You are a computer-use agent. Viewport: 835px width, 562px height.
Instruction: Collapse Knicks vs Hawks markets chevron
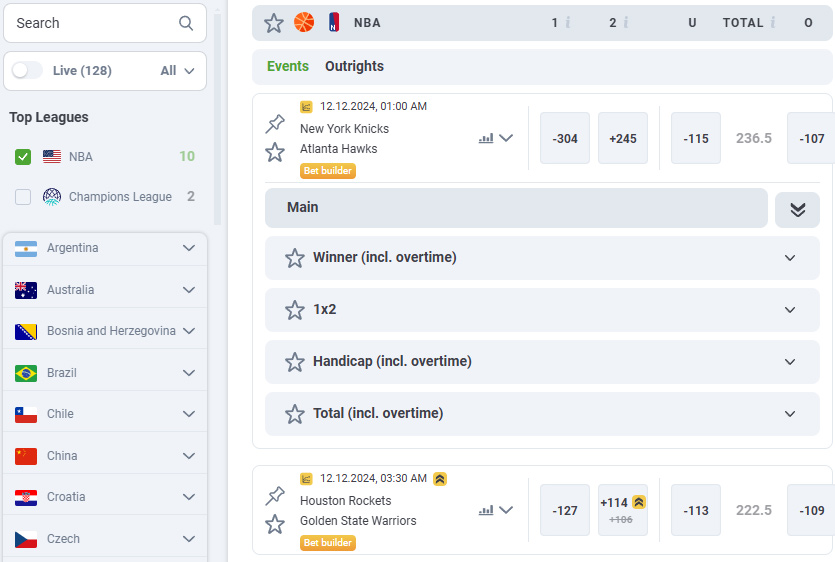[x=506, y=138]
